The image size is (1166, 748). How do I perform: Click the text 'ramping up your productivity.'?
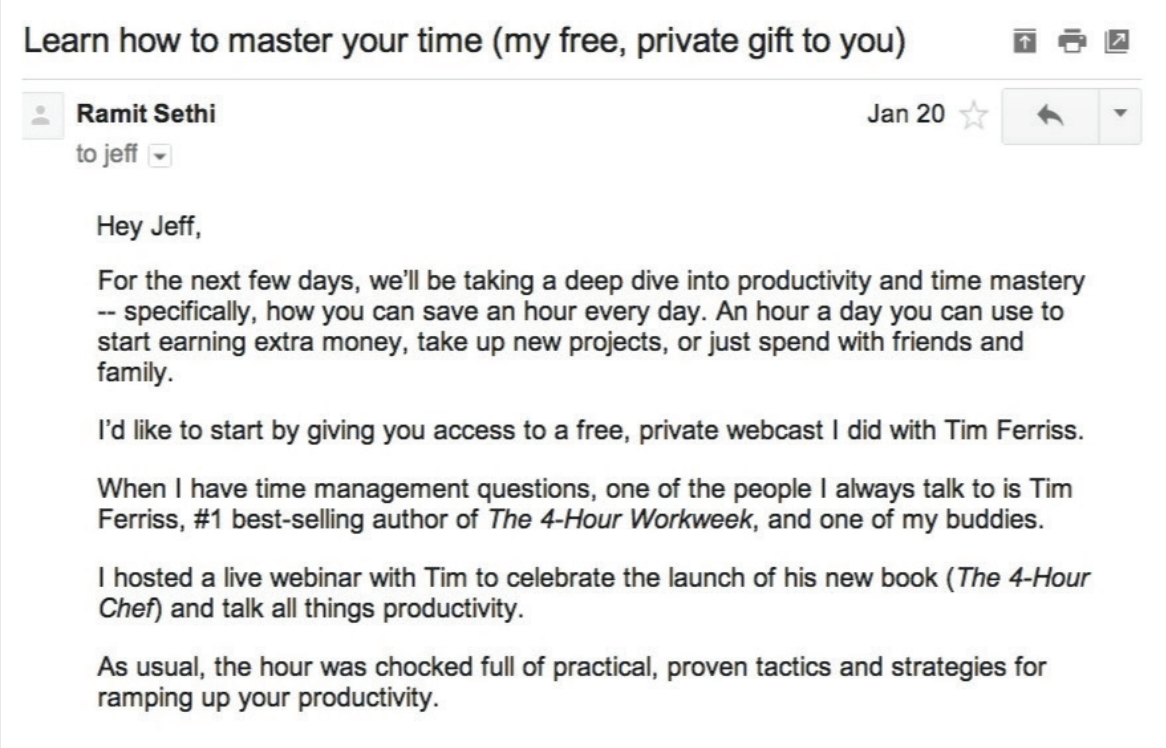pos(268,697)
